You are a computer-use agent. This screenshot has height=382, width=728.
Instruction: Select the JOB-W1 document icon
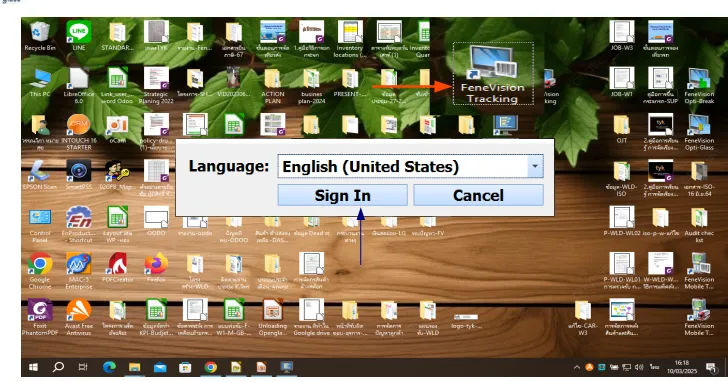click(x=621, y=83)
